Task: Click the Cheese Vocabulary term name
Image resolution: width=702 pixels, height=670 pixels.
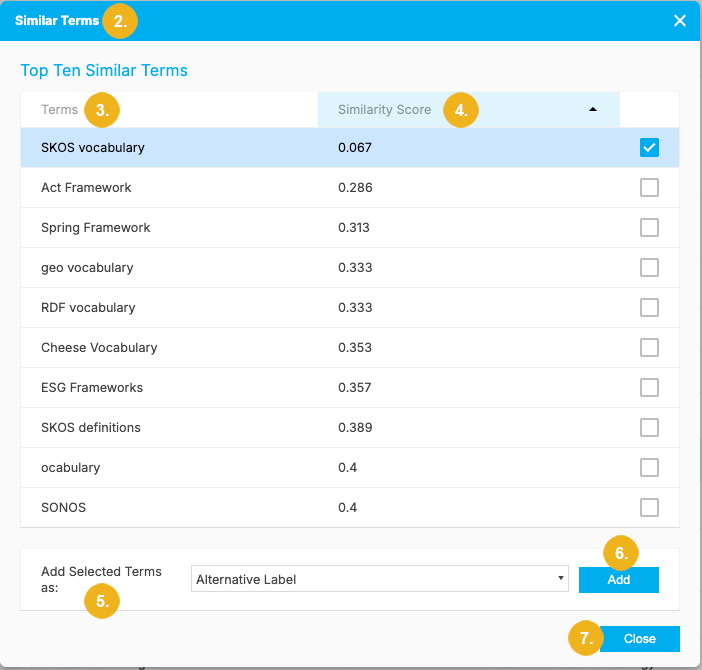Action: pyautogui.click(x=99, y=348)
